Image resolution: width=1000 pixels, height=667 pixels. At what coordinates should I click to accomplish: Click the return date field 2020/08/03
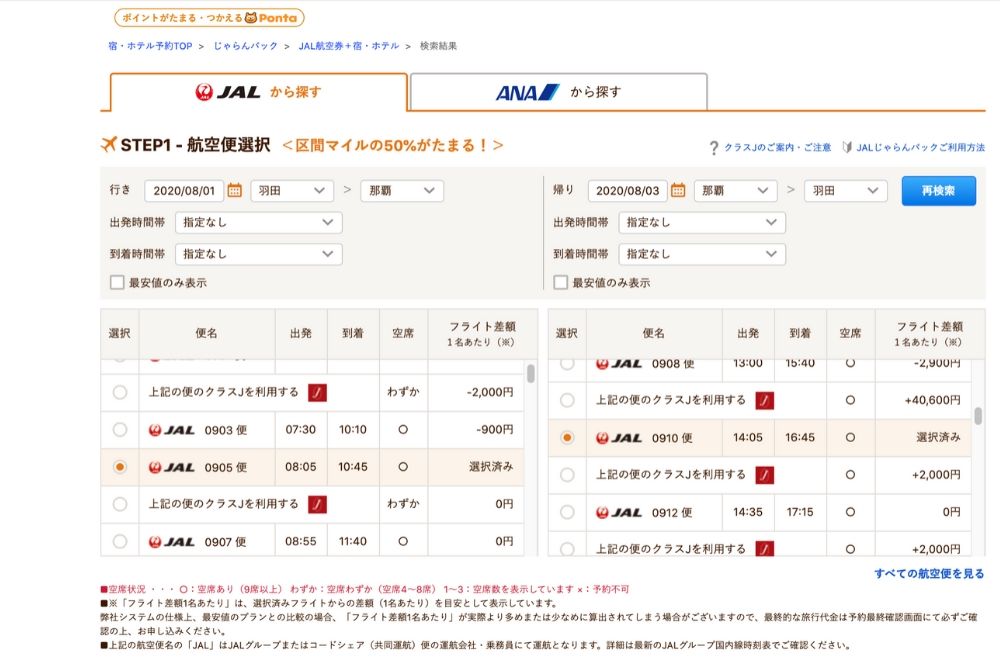pyautogui.click(x=627, y=191)
